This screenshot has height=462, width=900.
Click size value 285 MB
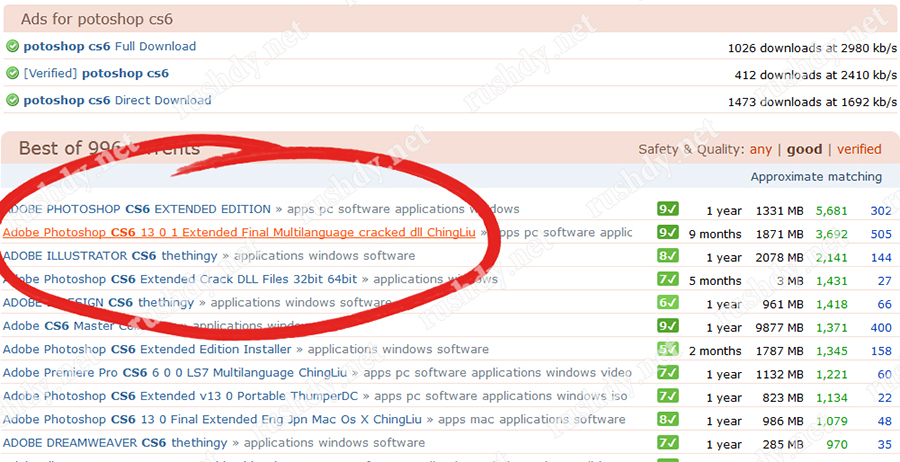coord(783,445)
